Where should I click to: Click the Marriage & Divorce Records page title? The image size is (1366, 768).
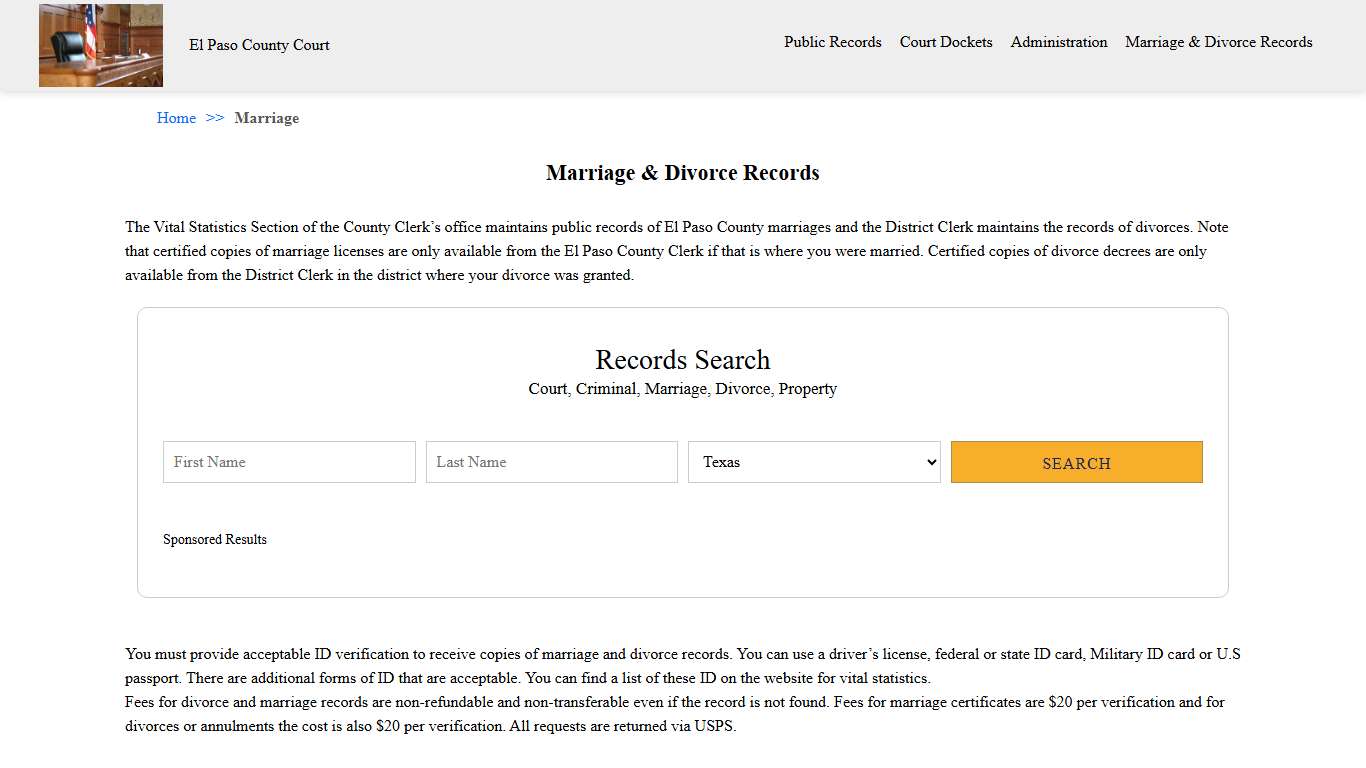pyautogui.click(x=682, y=172)
